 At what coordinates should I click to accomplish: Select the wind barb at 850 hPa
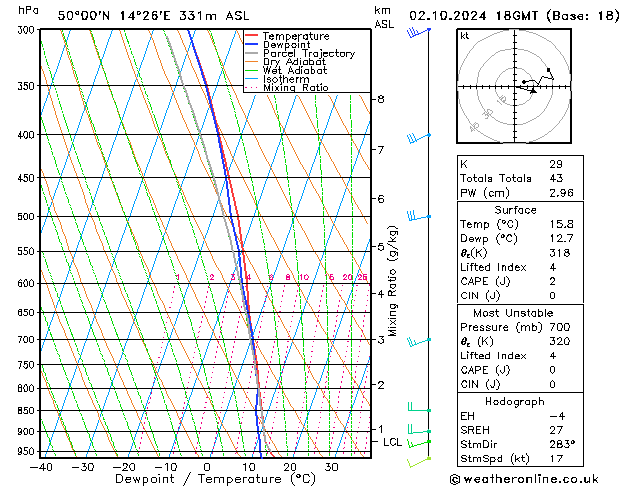[x=417, y=408]
